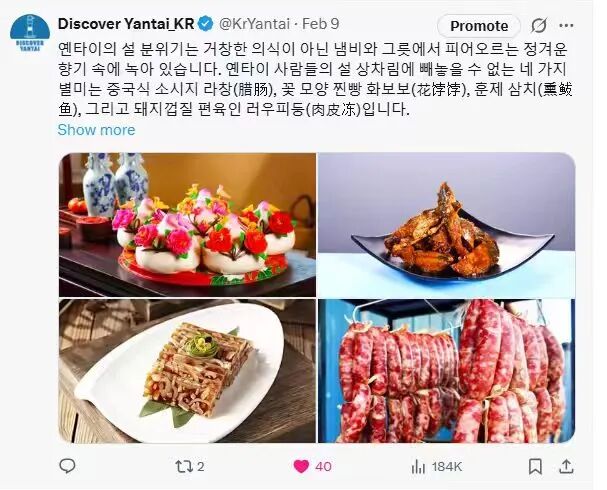Open Discover Yantai_KR display name link
This screenshot has width=607, height=490.
pyautogui.click(x=126, y=24)
